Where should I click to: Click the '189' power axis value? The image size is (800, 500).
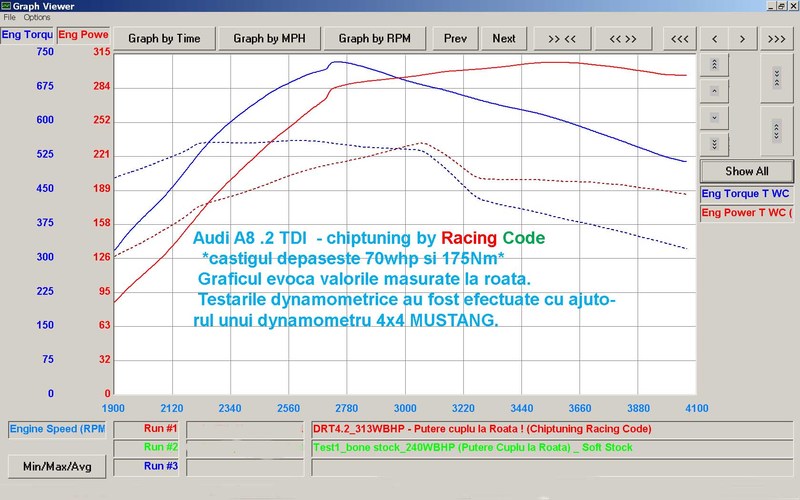[102, 188]
